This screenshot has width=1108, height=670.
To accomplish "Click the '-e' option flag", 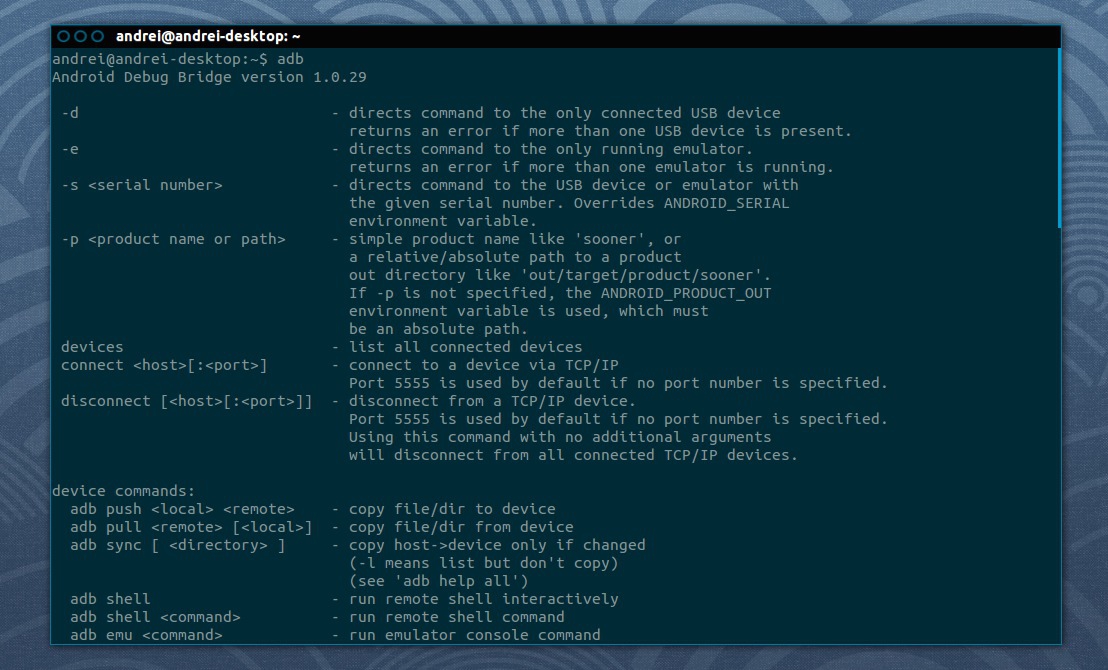I will click(70, 149).
